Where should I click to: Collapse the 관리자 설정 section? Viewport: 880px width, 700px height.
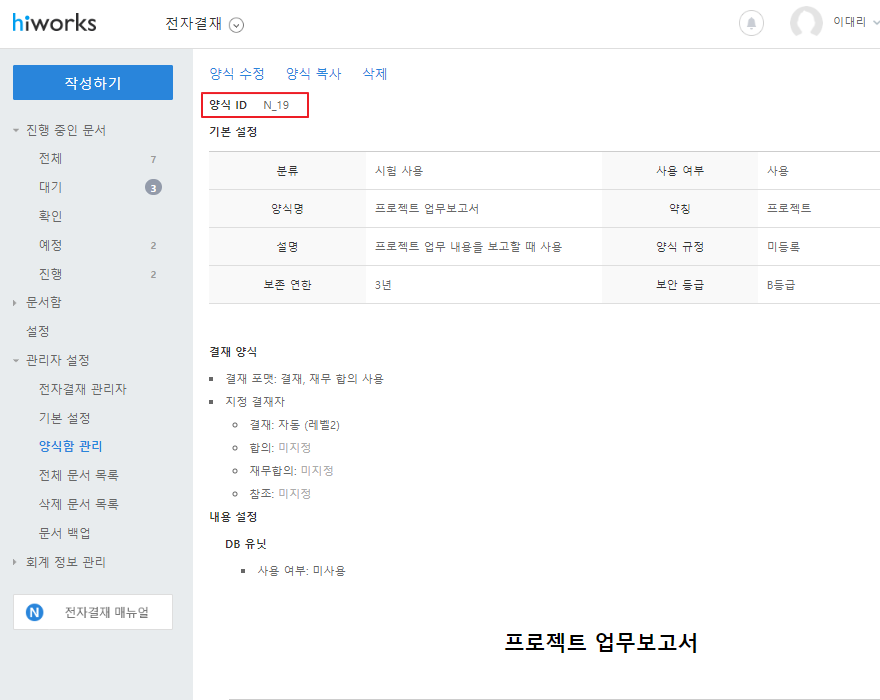(x=16, y=360)
